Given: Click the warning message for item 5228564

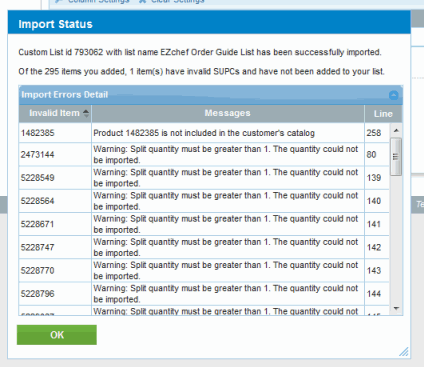Looking at the screenshot, I should [x=226, y=201].
